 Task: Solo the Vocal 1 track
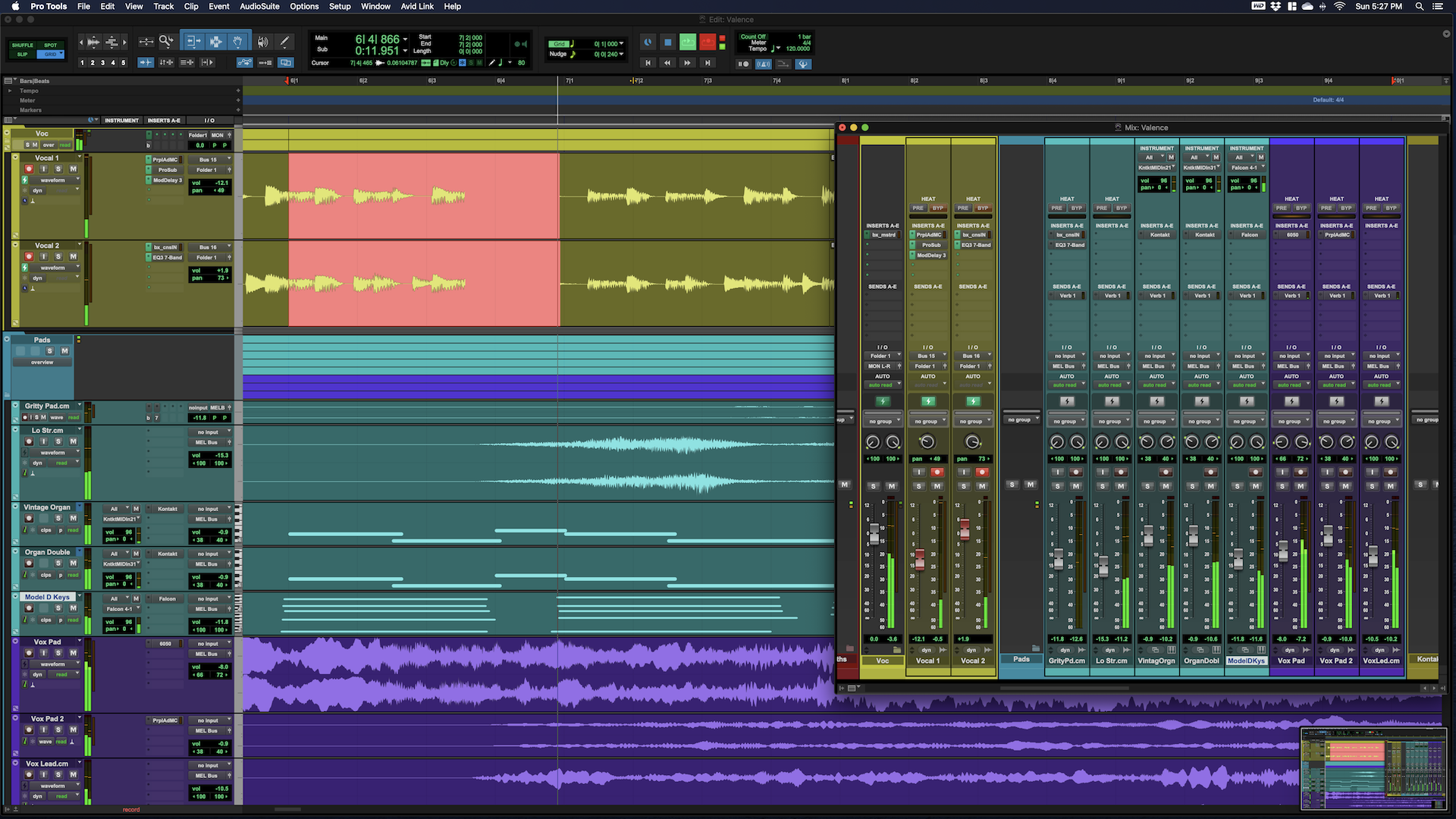coord(58,169)
